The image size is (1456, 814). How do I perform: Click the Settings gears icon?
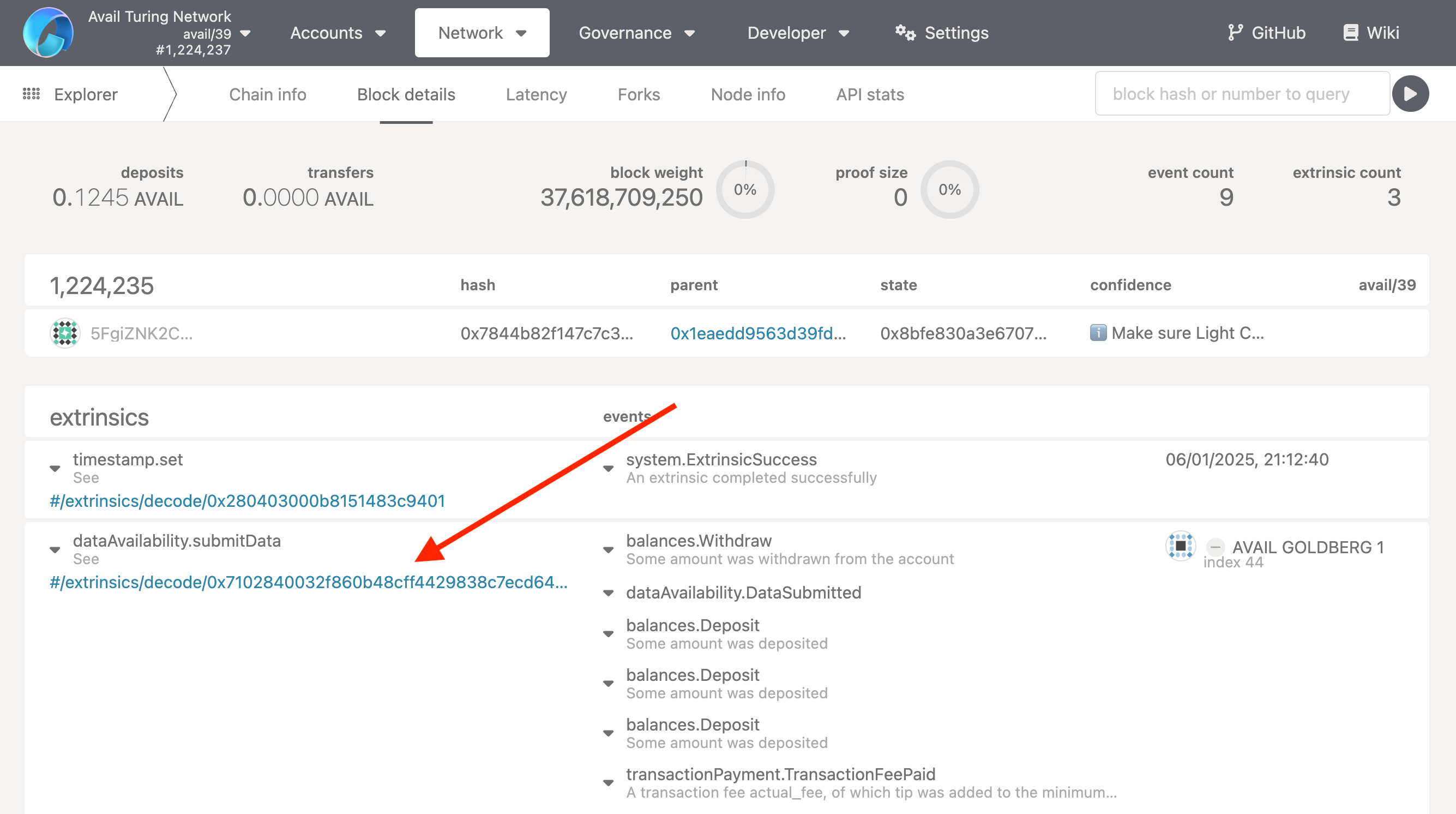pyautogui.click(x=905, y=33)
